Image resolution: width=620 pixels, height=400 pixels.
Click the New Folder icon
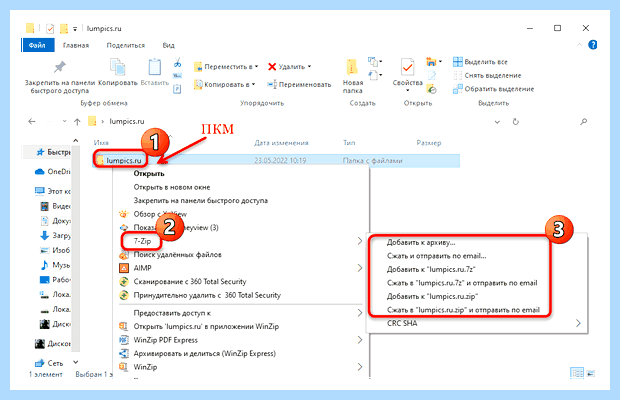point(352,67)
